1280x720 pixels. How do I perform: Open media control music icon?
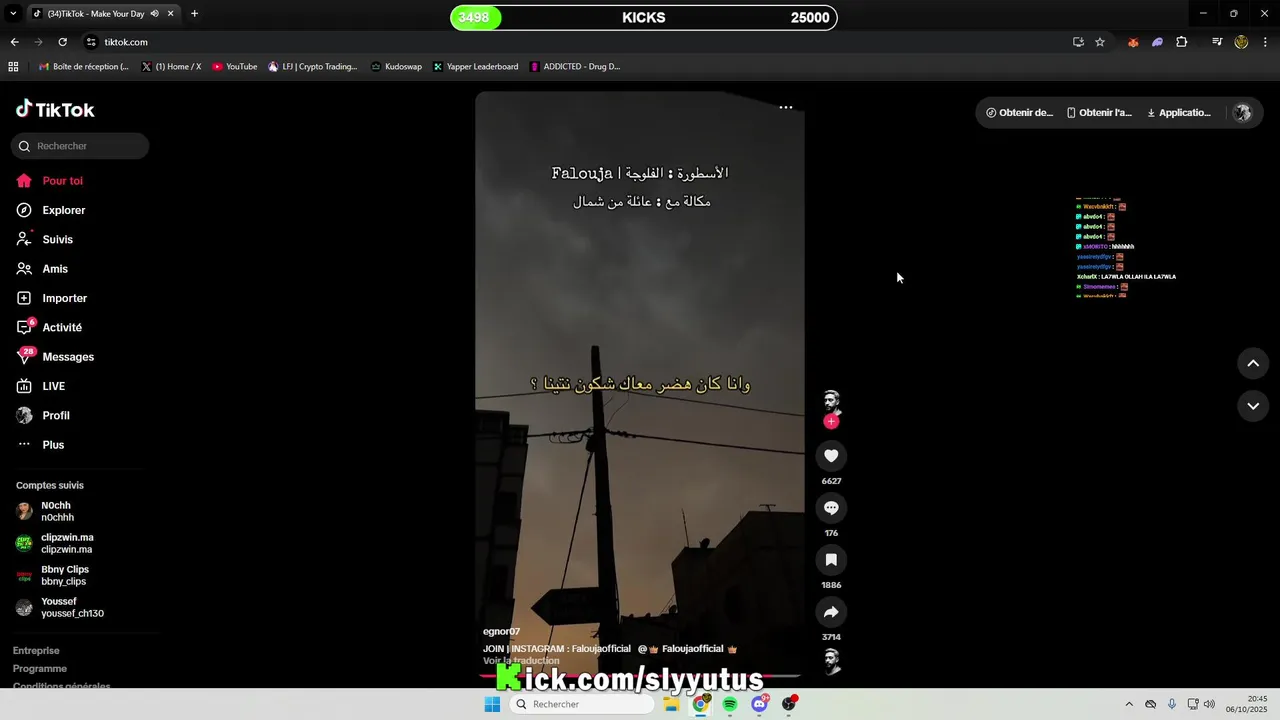click(x=1217, y=42)
